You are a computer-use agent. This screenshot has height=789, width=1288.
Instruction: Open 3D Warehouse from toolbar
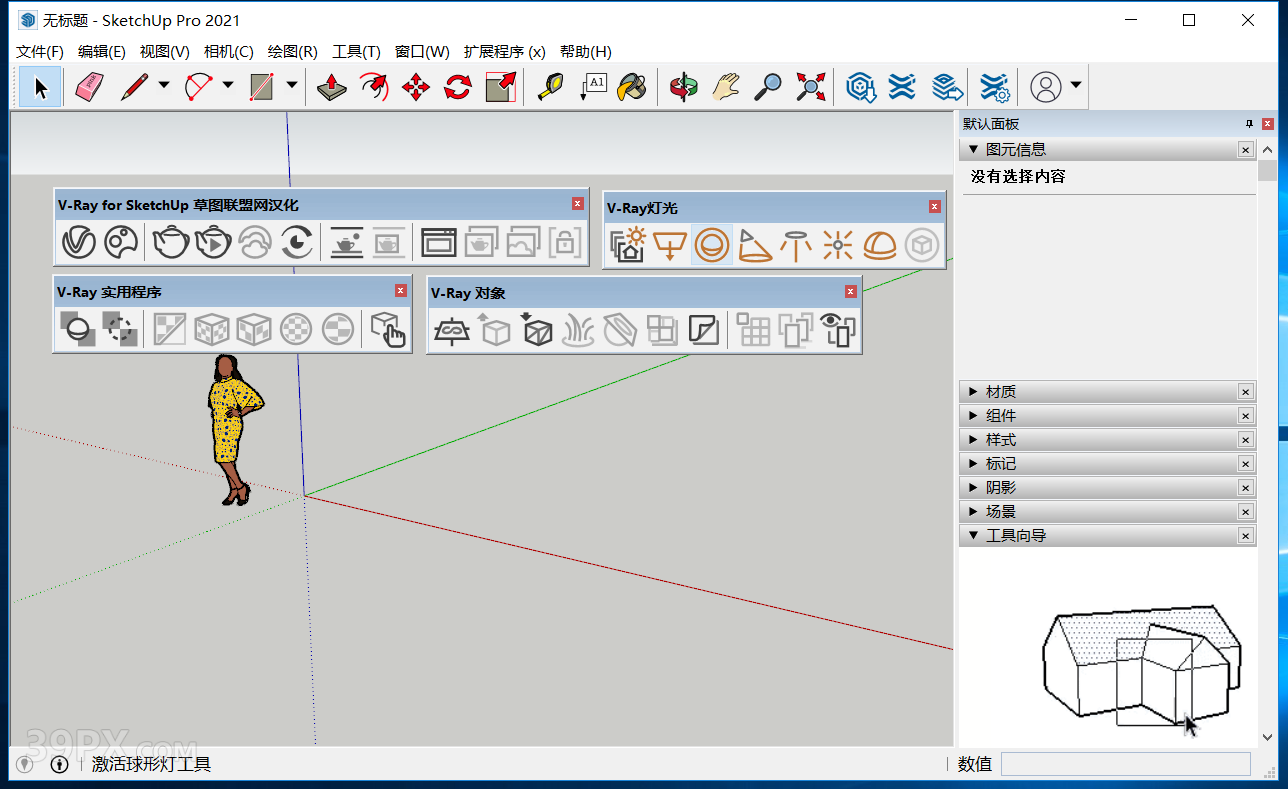pyautogui.click(x=861, y=87)
